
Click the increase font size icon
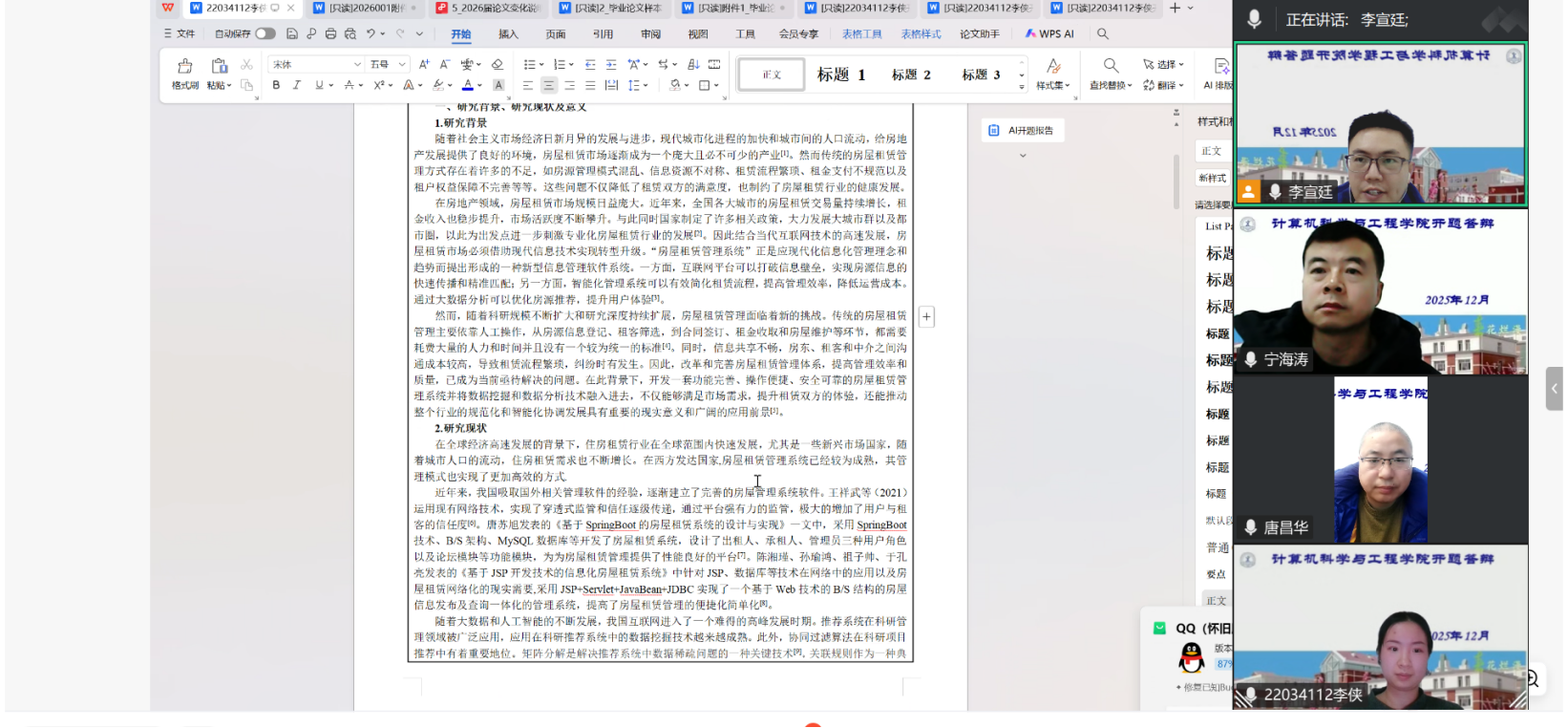(x=424, y=64)
